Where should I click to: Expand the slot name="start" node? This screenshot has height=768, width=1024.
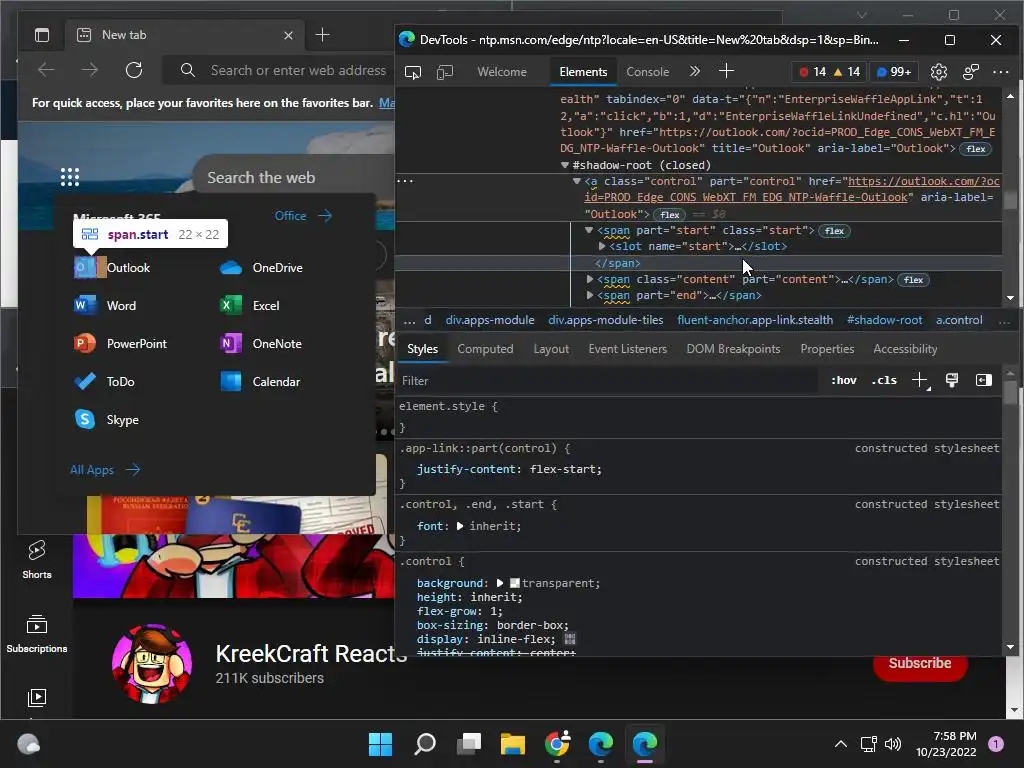click(x=601, y=246)
